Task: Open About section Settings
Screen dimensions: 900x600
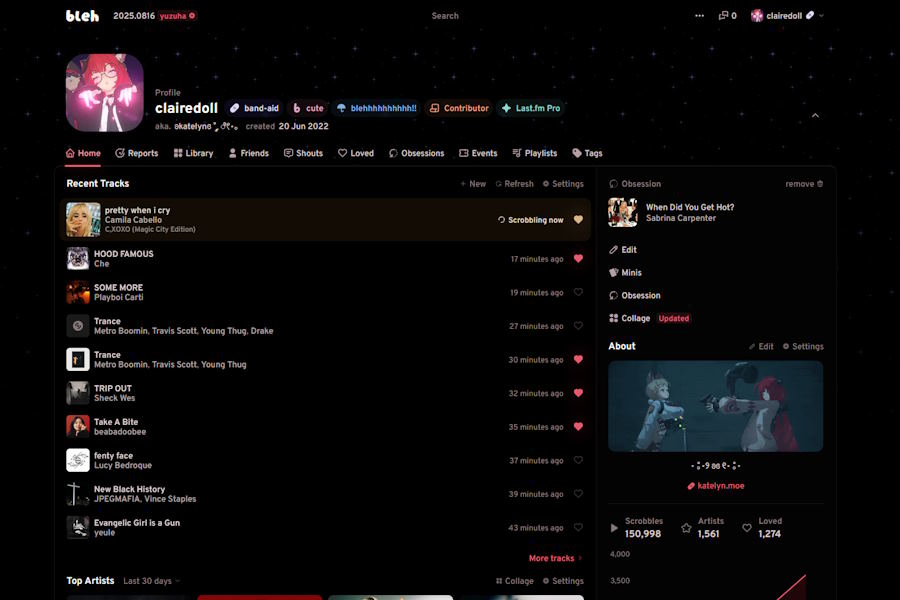Action: [x=803, y=346]
